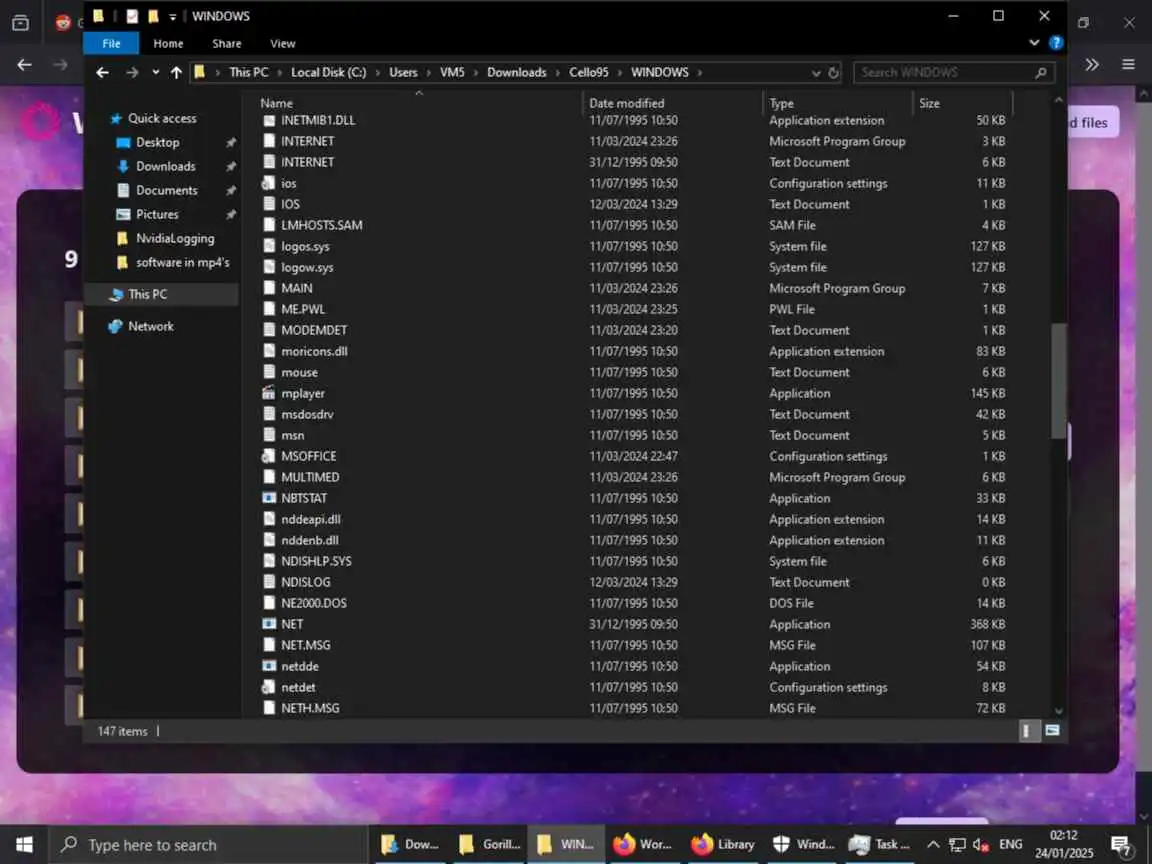
Task: Open the notification center icon
Action: pos(1121,846)
